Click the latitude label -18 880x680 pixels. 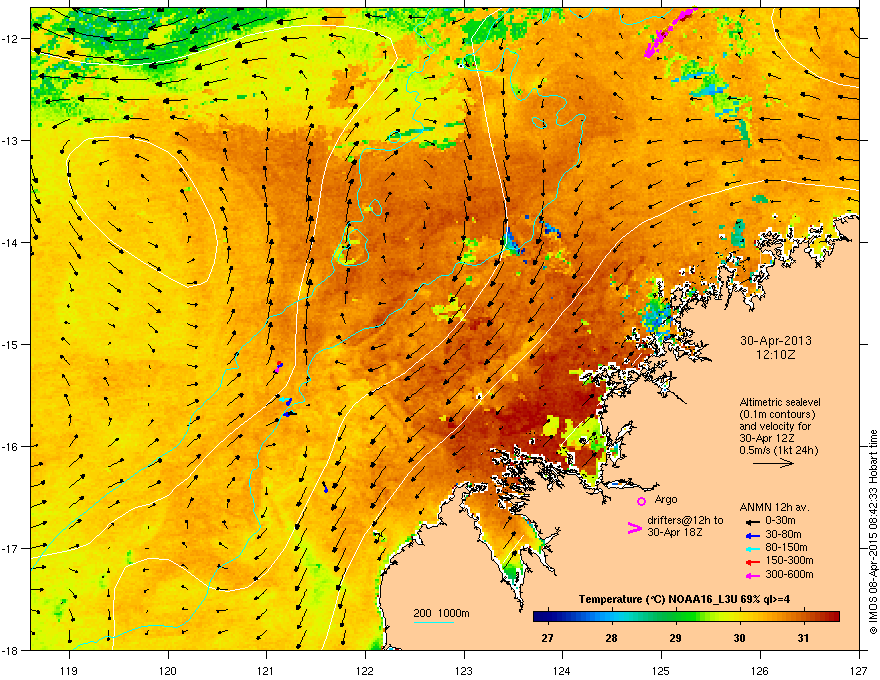click(10, 650)
